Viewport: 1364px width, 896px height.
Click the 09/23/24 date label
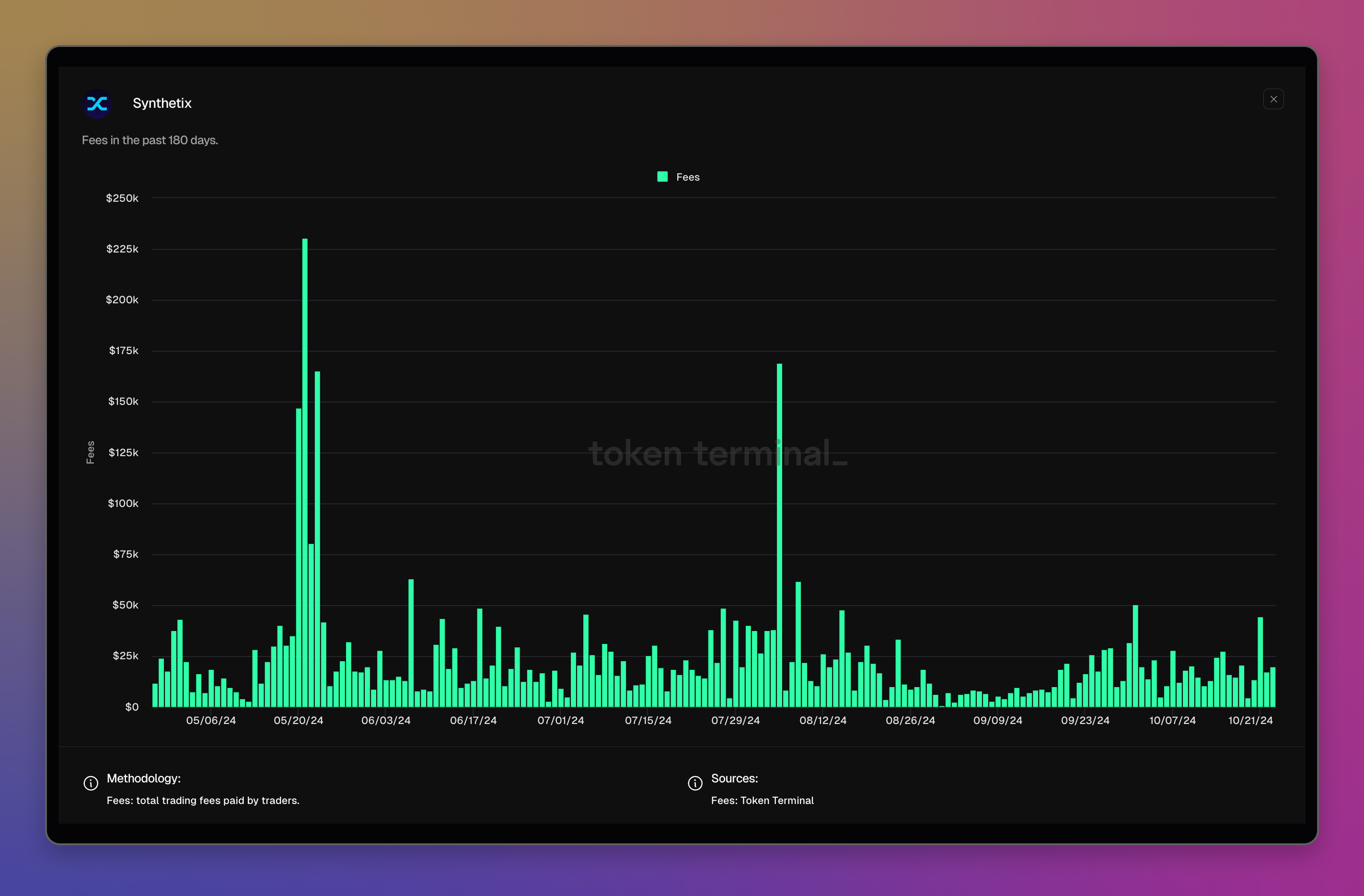point(1085,720)
